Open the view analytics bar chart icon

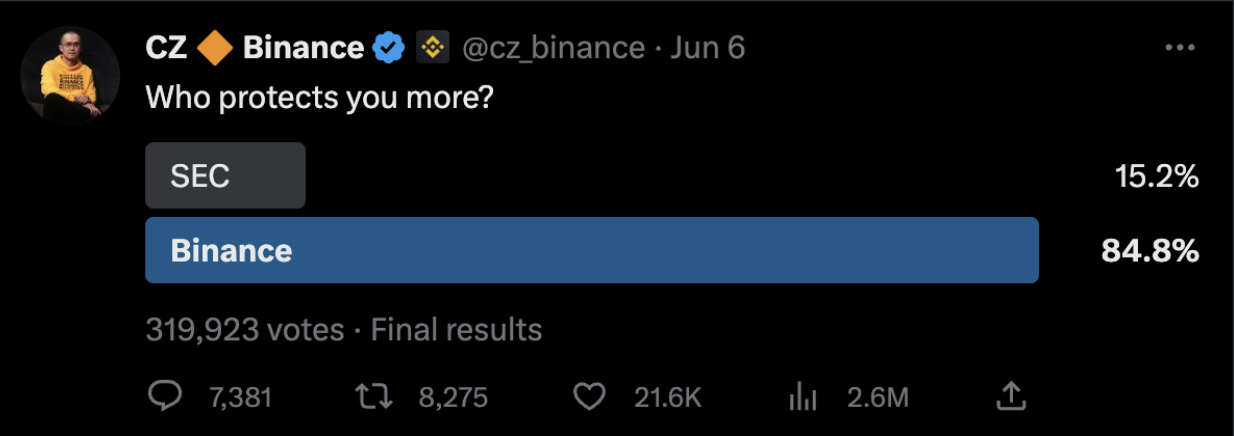click(x=803, y=397)
